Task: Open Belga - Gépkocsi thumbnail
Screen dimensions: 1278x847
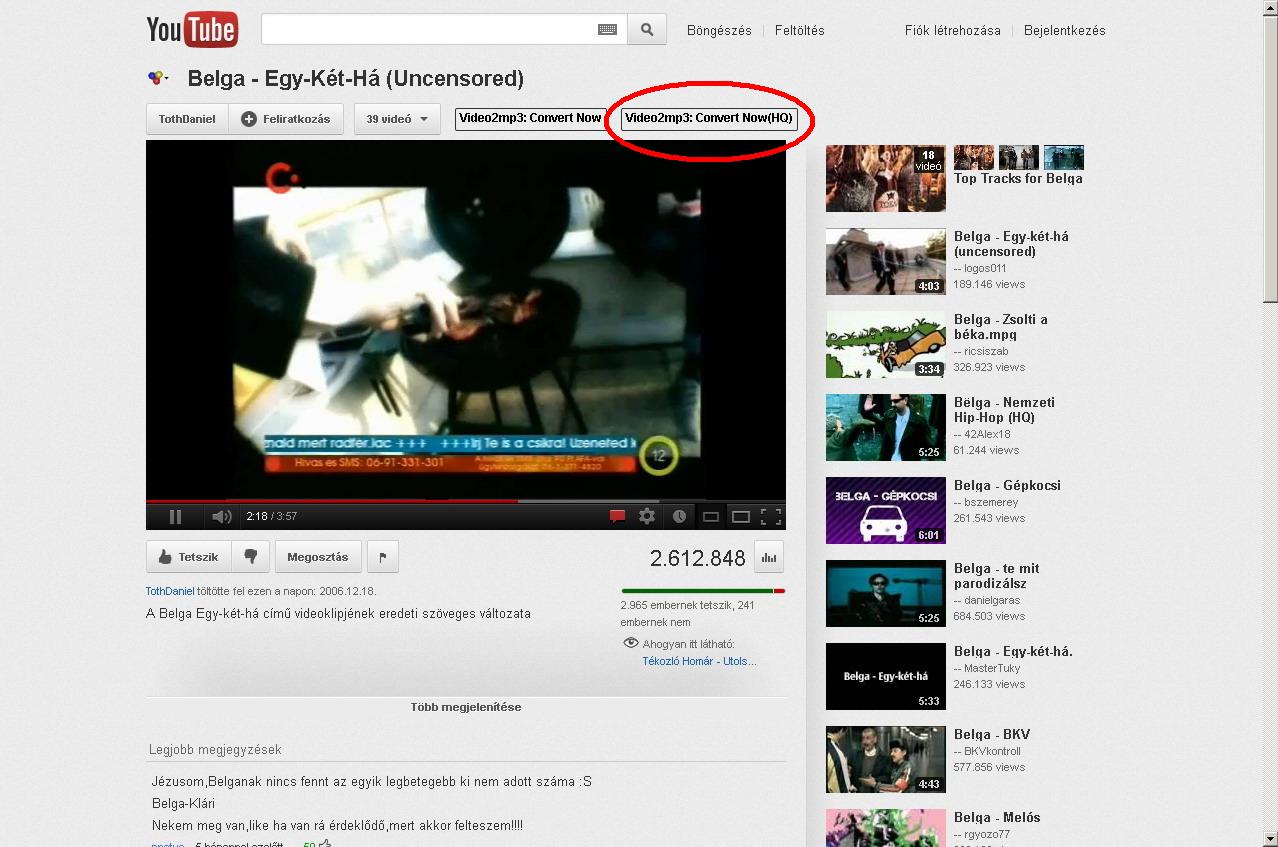Action: 885,511
